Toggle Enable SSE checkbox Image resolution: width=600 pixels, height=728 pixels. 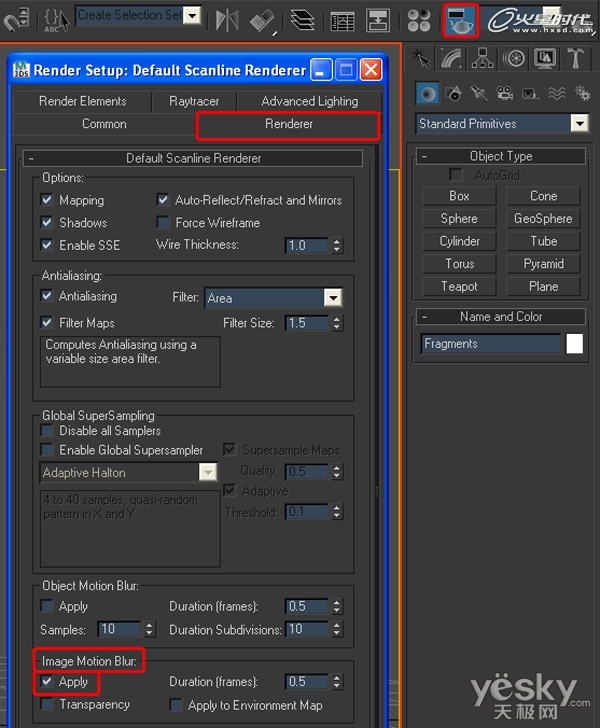(x=47, y=245)
